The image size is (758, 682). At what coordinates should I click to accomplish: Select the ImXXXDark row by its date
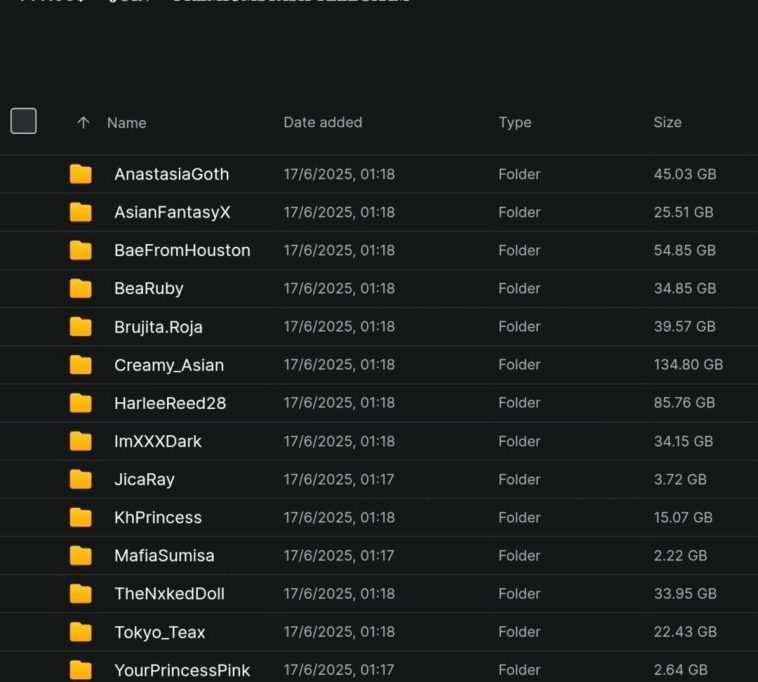pyautogui.click(x=338, y=441)
